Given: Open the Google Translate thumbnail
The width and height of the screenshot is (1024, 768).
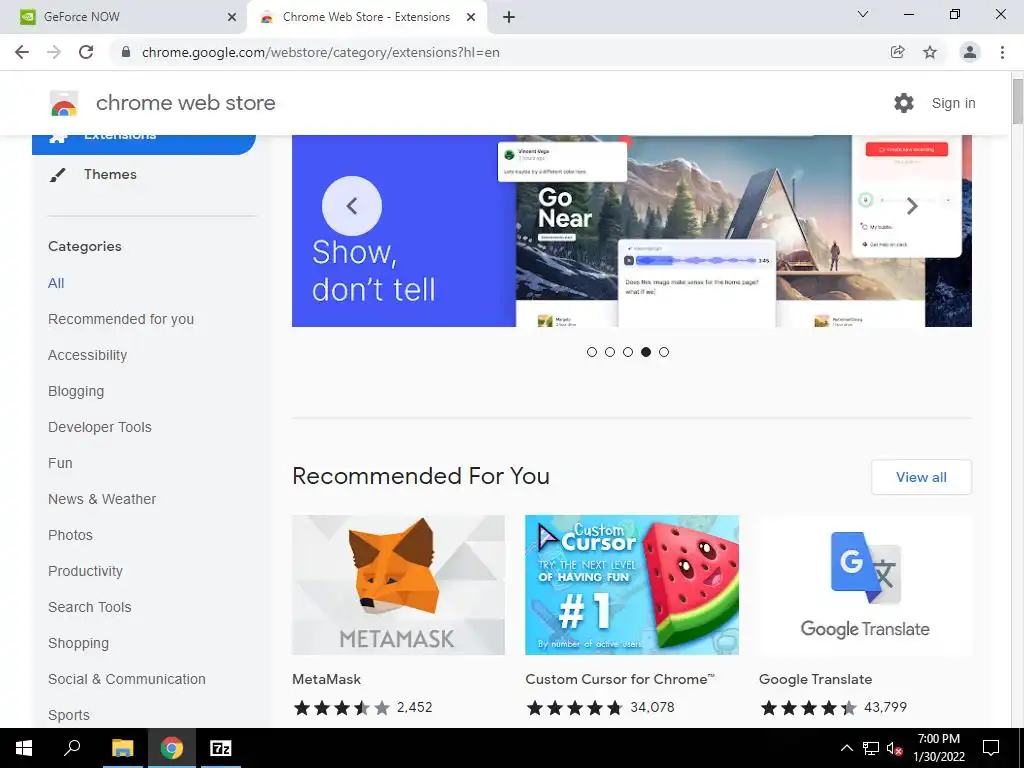Looking at the screenshot, I should click(865, 585).
